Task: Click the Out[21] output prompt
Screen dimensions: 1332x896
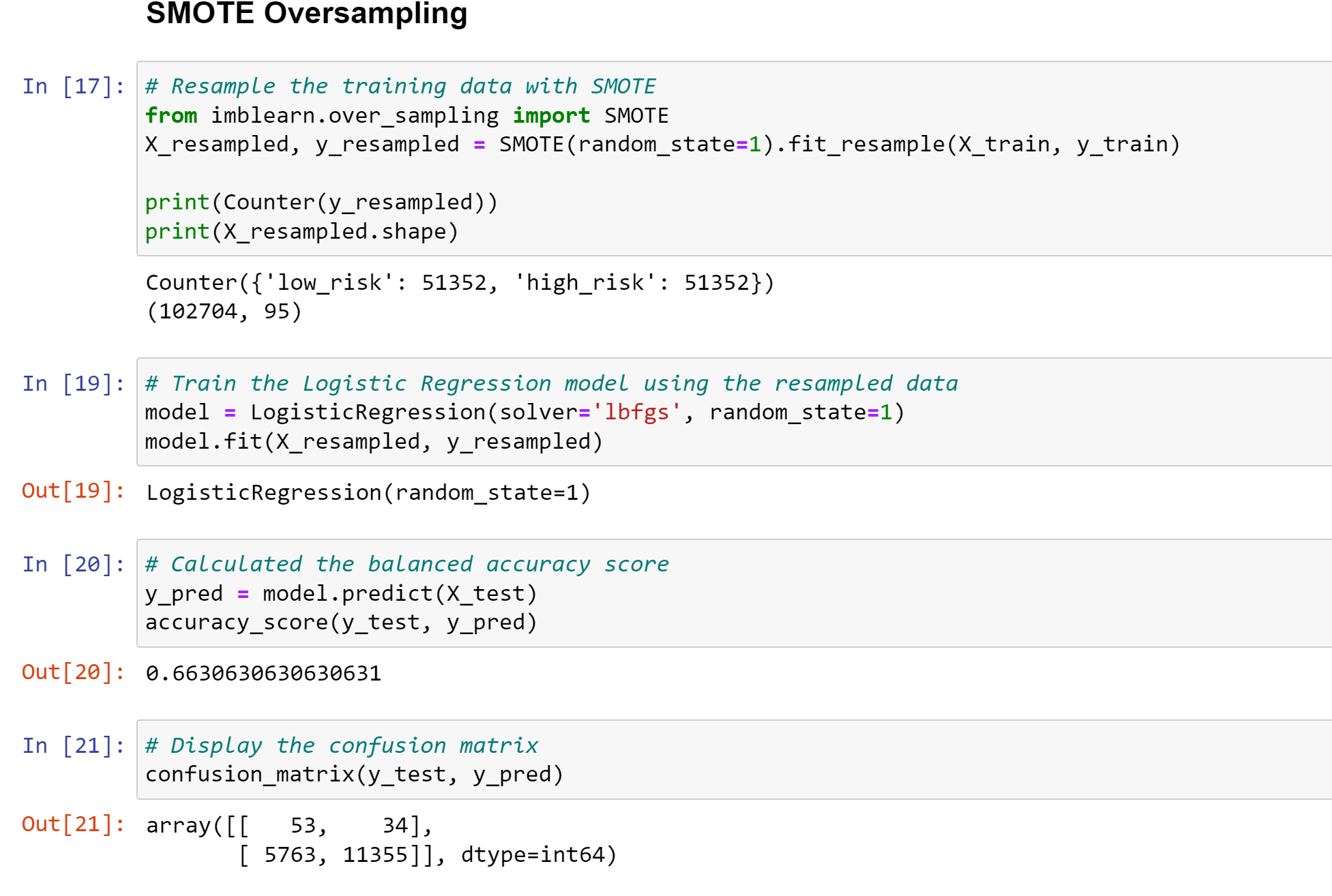Action: [73, 824]
